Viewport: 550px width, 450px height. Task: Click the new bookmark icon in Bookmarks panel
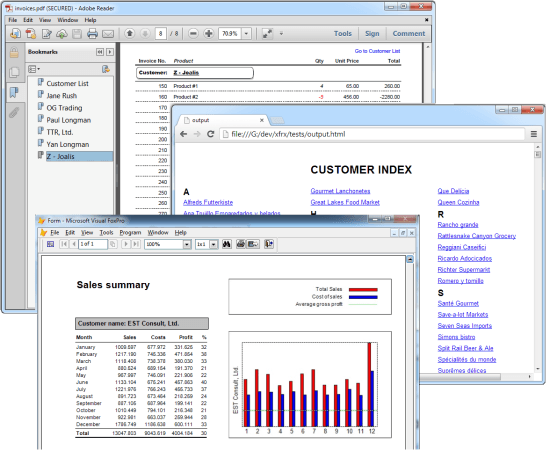coord(106,69)
